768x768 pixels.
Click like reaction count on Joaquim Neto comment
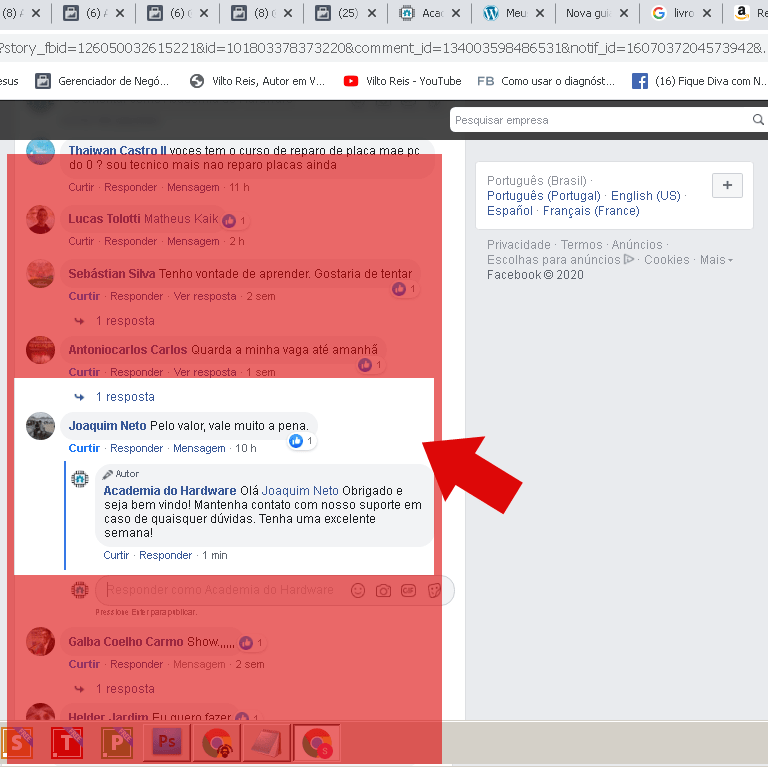point(301,441)
